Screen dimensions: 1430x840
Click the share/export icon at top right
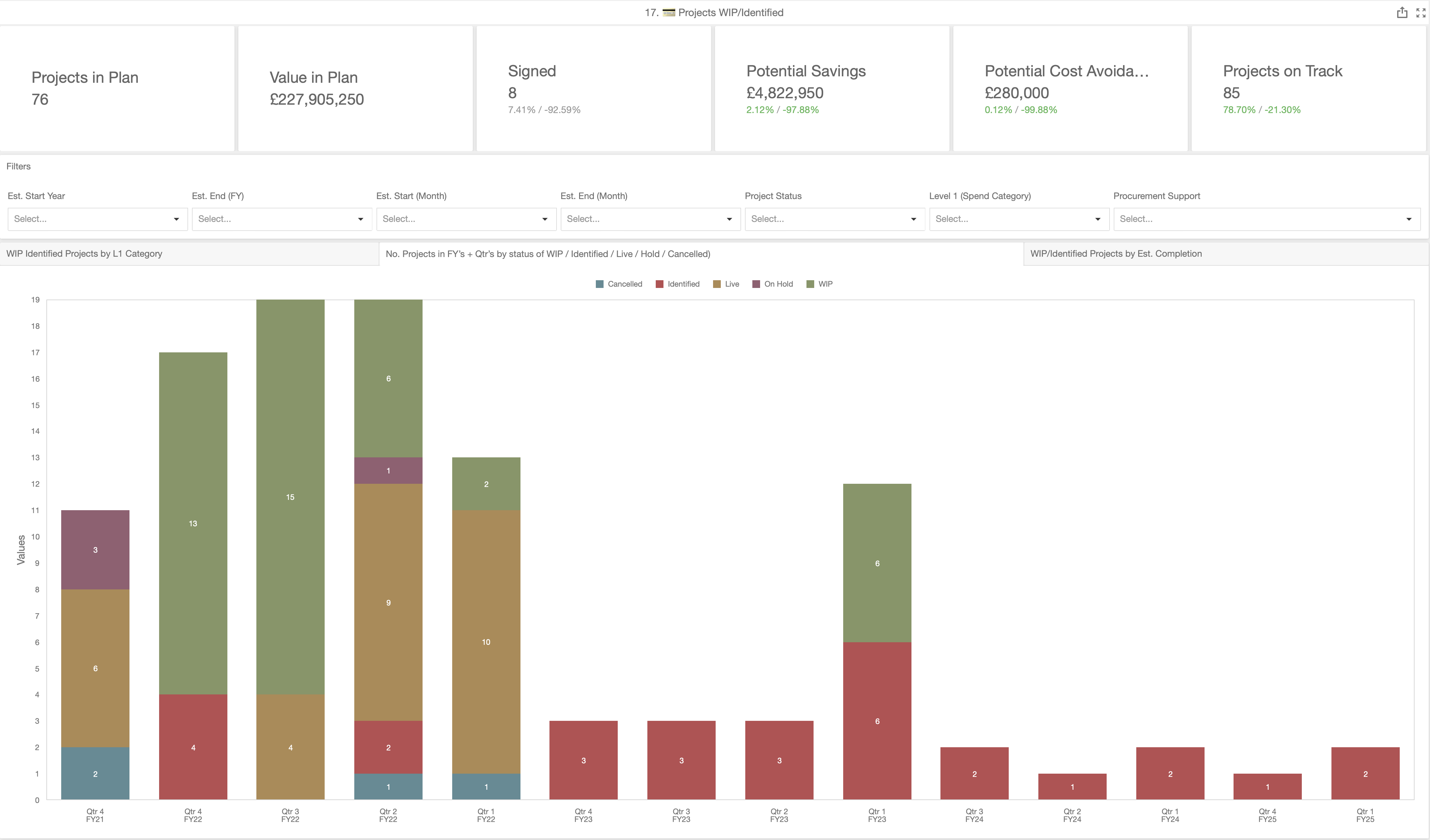click(x=1402, y=13)
